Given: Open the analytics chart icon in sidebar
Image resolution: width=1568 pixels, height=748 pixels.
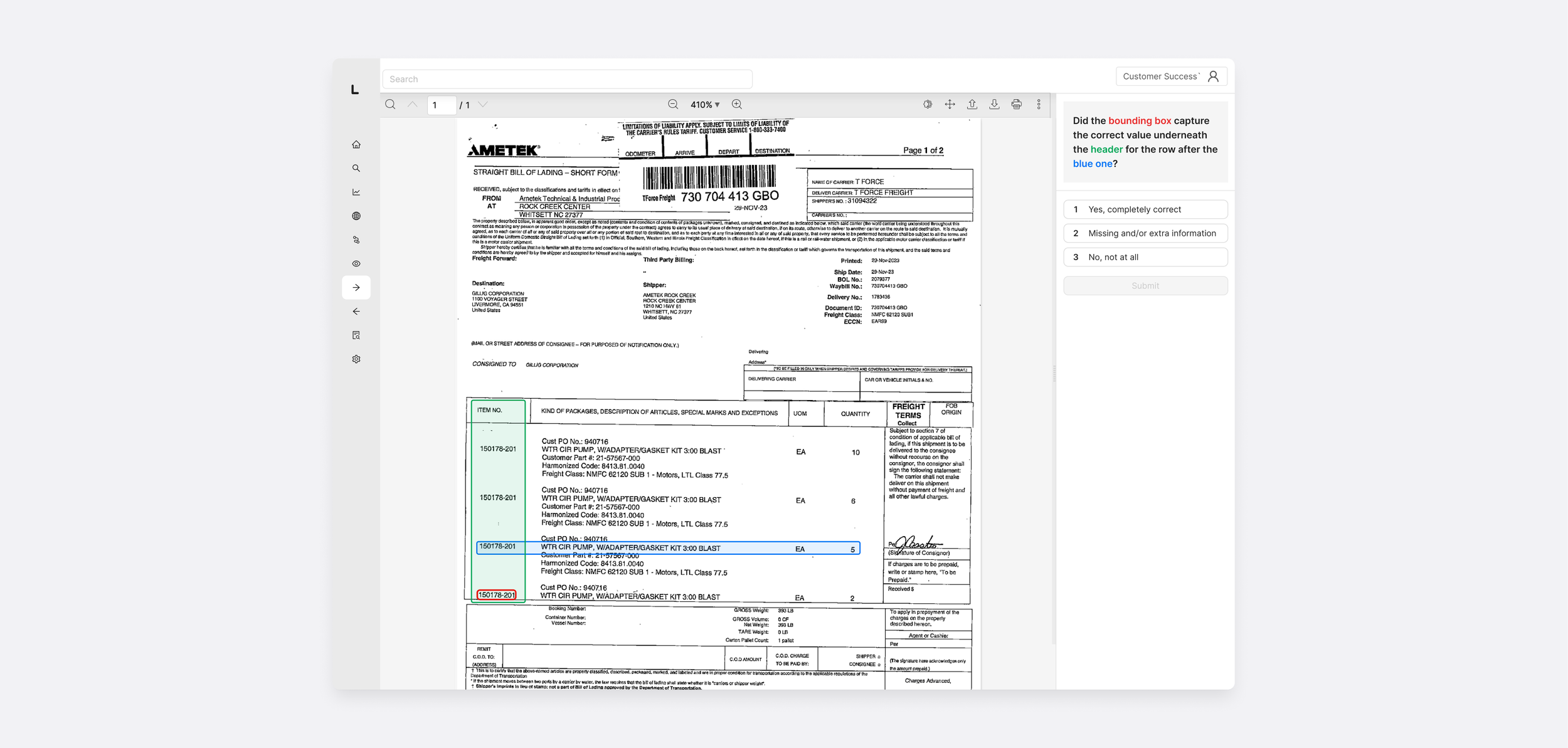Looking at the screenshot, I should (356, 192).
